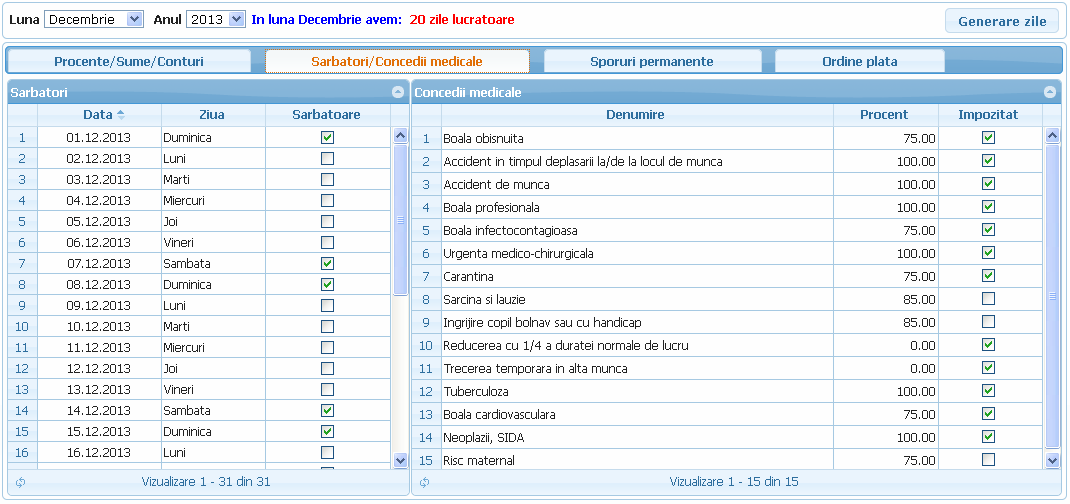The width and height of the screenshot is (1070, 504).
Task: Toggle Impozitat for Accident de munca
Action: pyautogui.click(x=988, y=183)
